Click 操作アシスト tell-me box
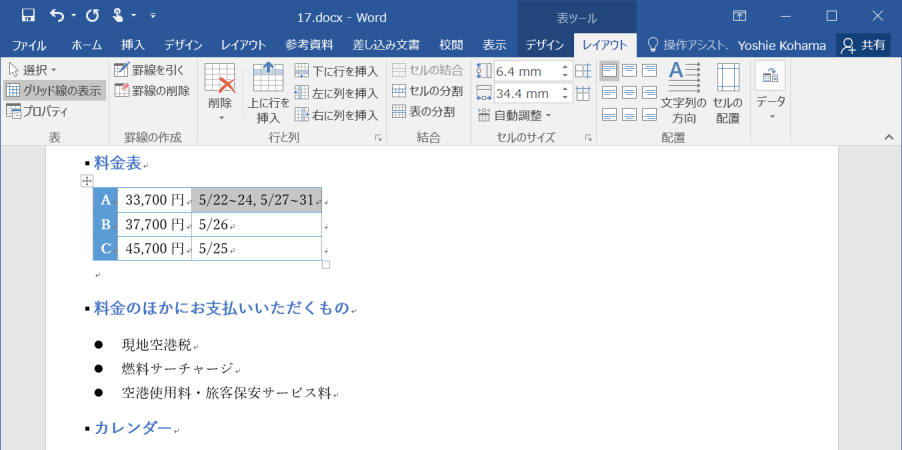 click(688, 45)
